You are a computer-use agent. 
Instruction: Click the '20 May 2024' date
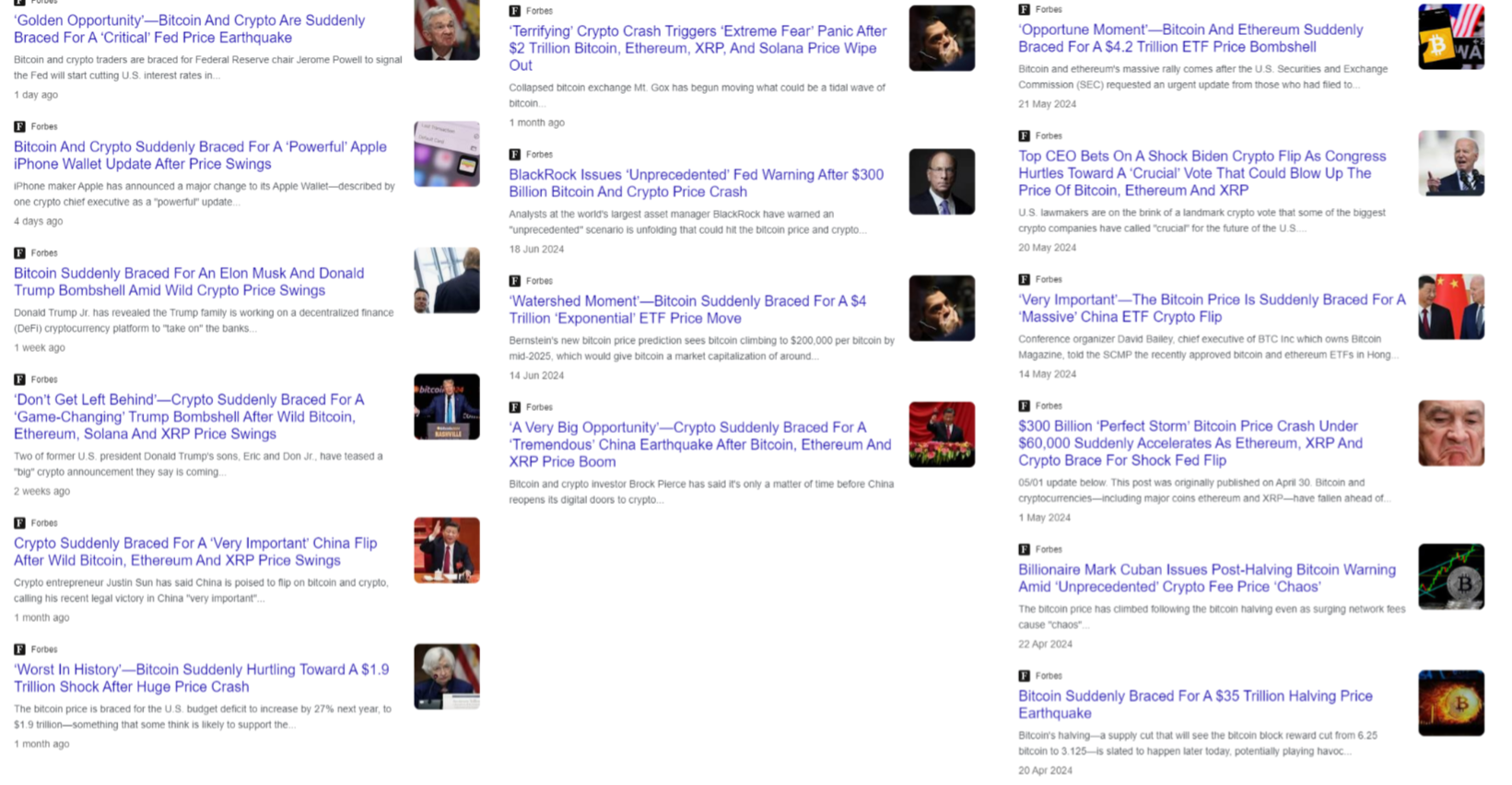(1047, 248)
